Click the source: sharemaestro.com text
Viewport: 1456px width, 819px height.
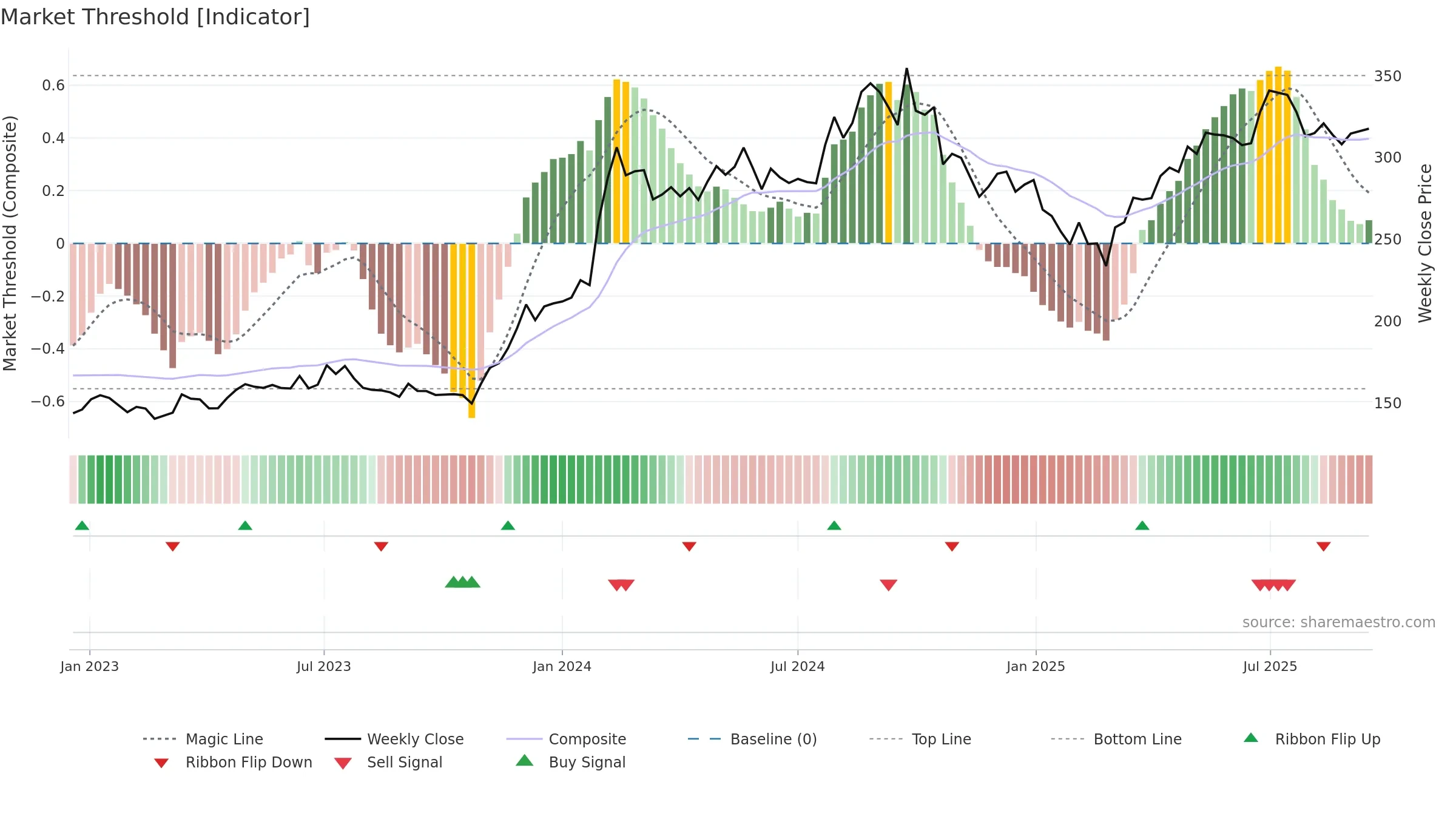pos(1338,622)
